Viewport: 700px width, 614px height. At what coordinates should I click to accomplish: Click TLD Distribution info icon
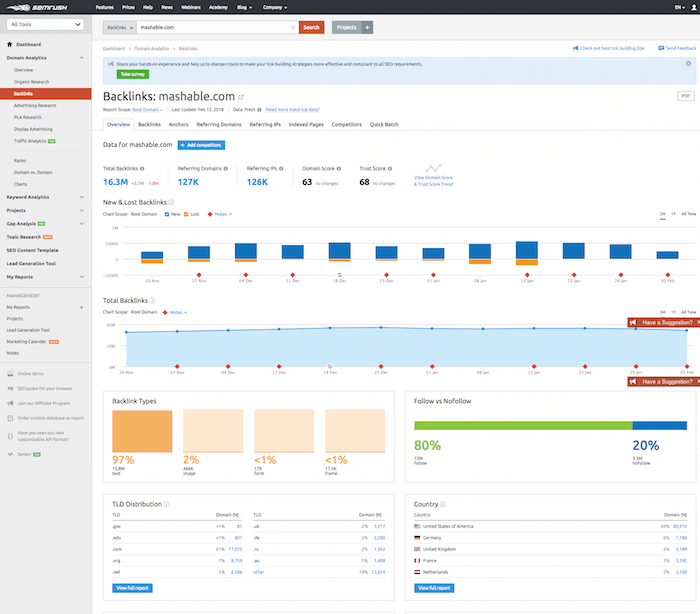(166, 504)
